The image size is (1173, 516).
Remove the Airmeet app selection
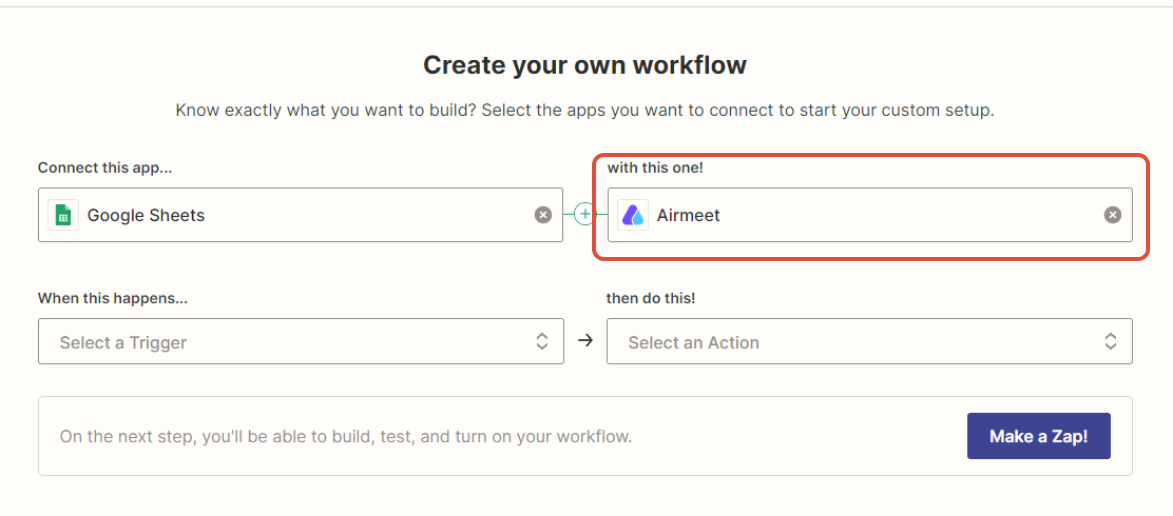click(1112, 215)
